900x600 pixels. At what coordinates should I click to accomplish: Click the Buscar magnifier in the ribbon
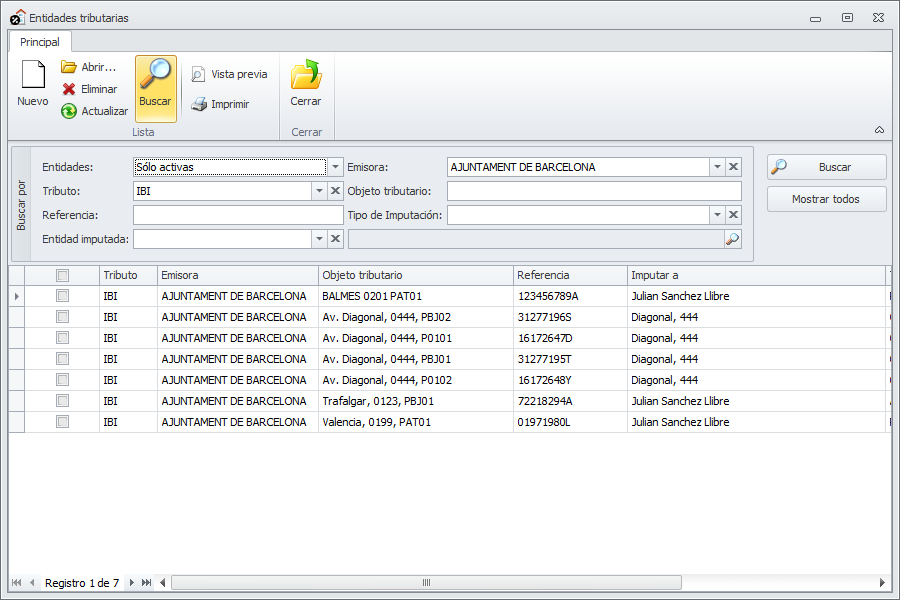point(155,76)
